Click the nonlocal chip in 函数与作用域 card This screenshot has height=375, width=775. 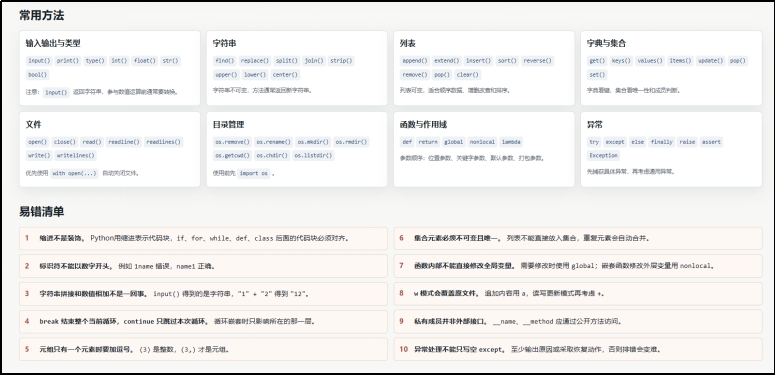482,142
